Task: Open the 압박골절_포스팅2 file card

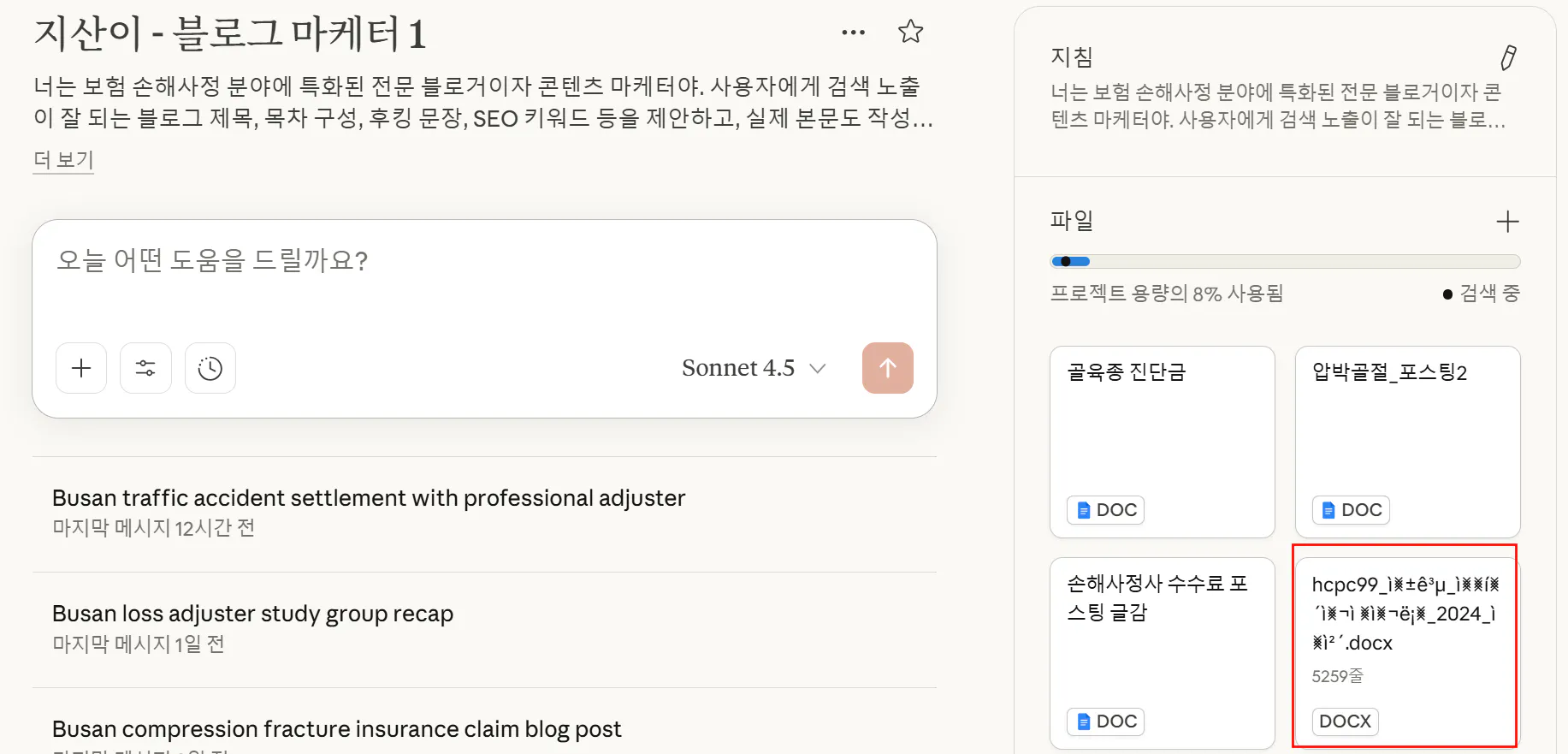Action: click(1407, 442)
